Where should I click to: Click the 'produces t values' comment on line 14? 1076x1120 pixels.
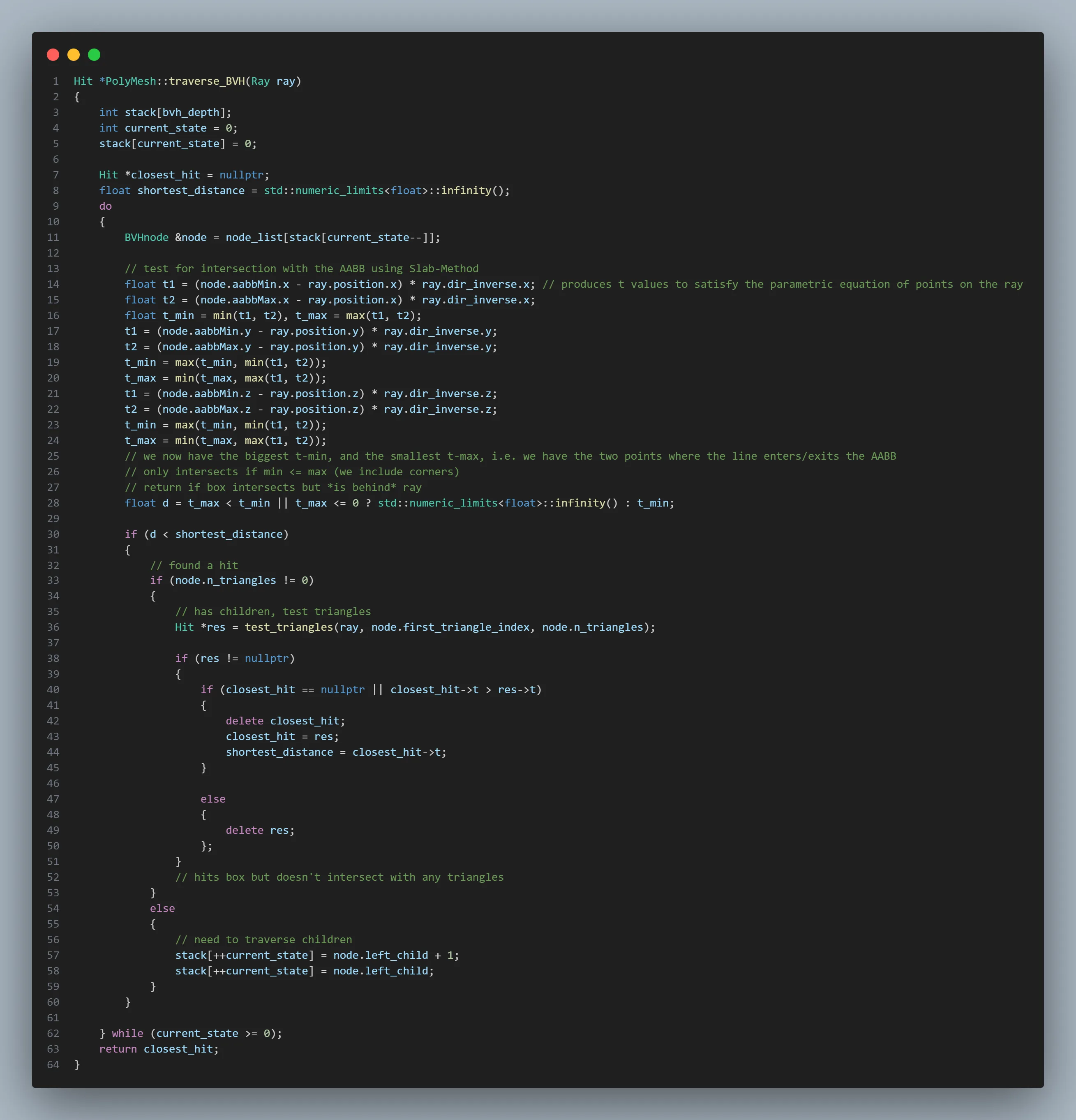(783, 284)
